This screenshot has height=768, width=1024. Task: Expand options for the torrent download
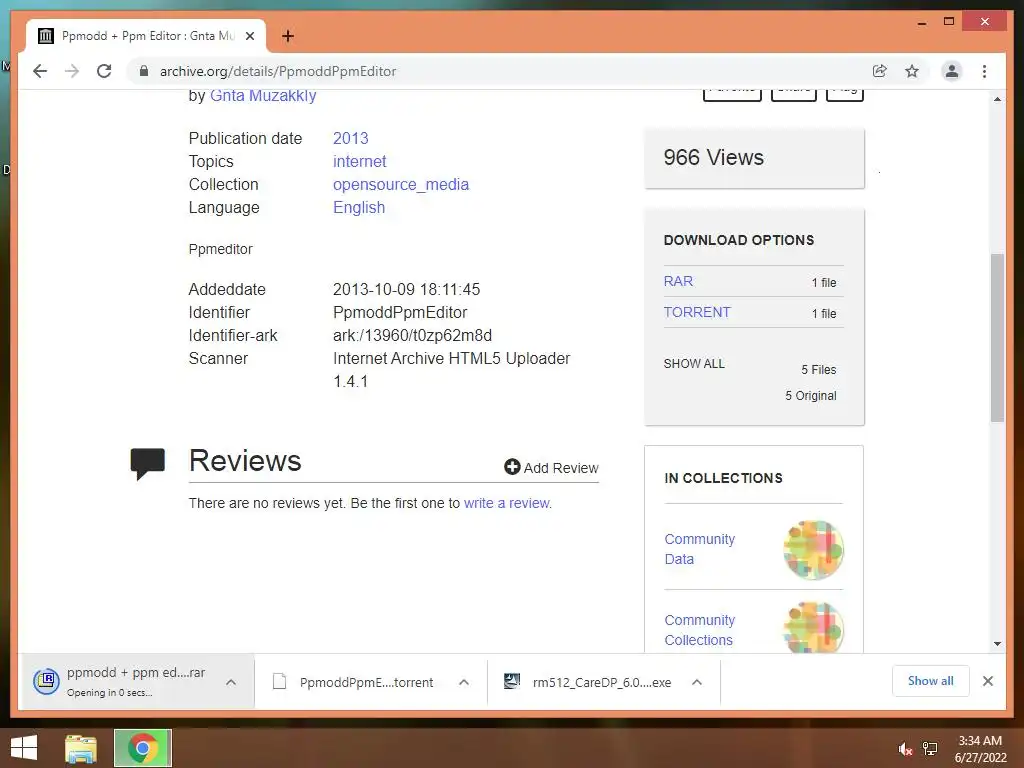pos(464,682)
